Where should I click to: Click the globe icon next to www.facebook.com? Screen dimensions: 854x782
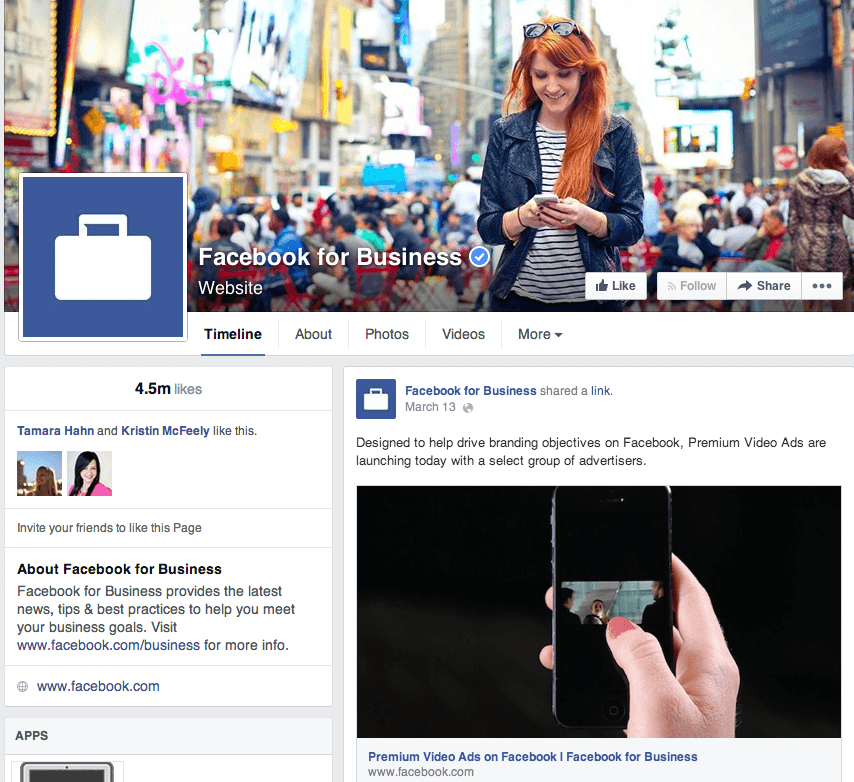coord(22,686)
